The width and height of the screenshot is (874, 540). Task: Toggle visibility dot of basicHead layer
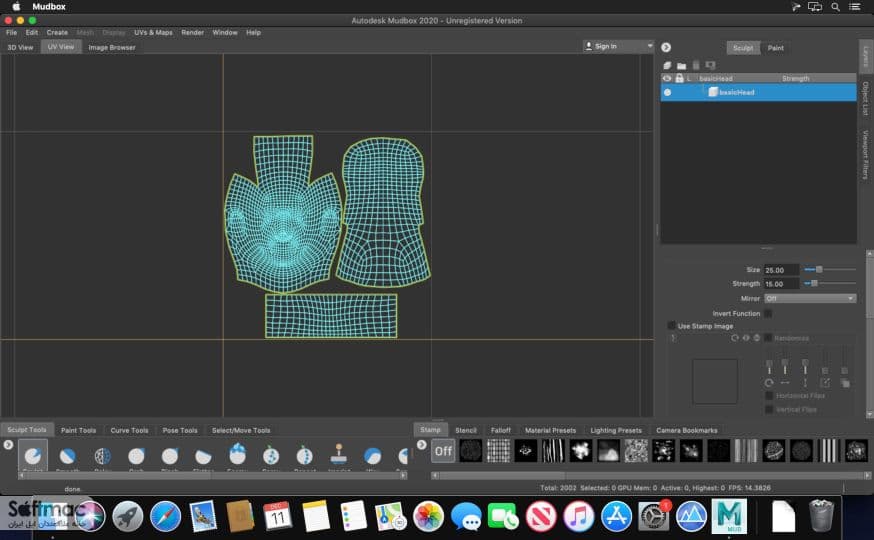[x=667, y=93]
